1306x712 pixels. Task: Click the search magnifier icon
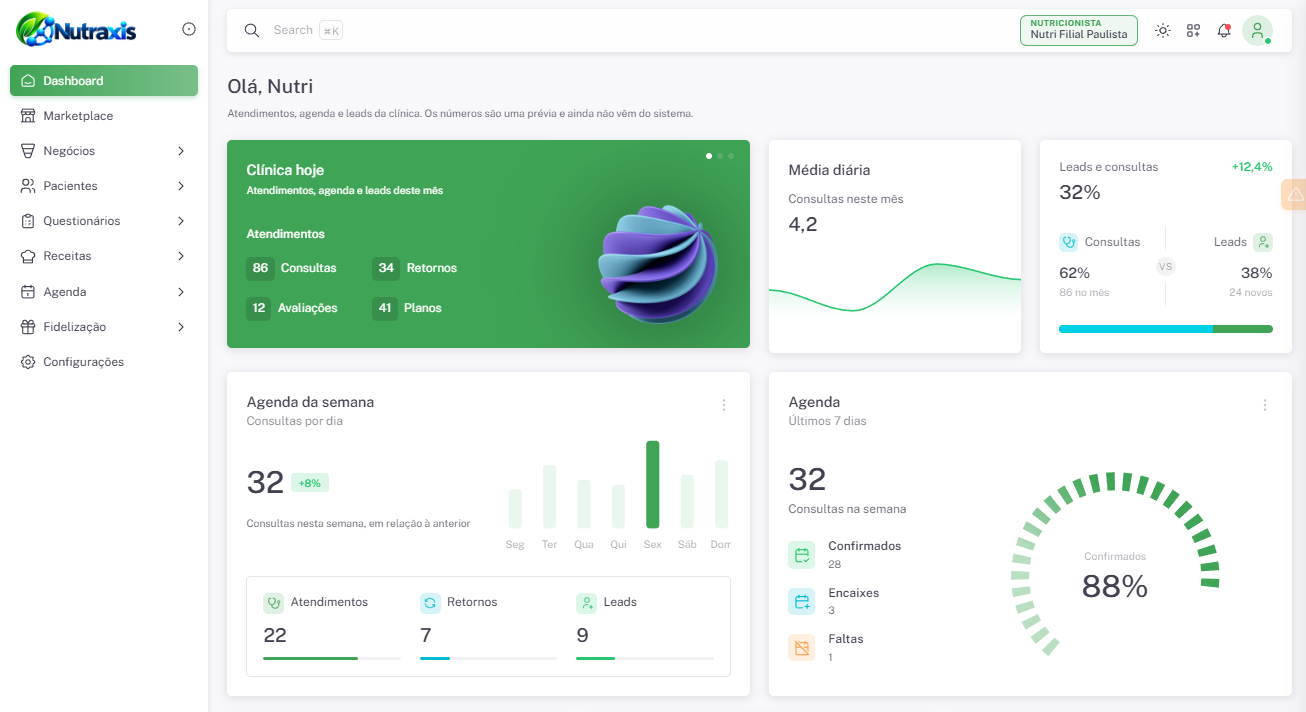[x=252, y=30]
